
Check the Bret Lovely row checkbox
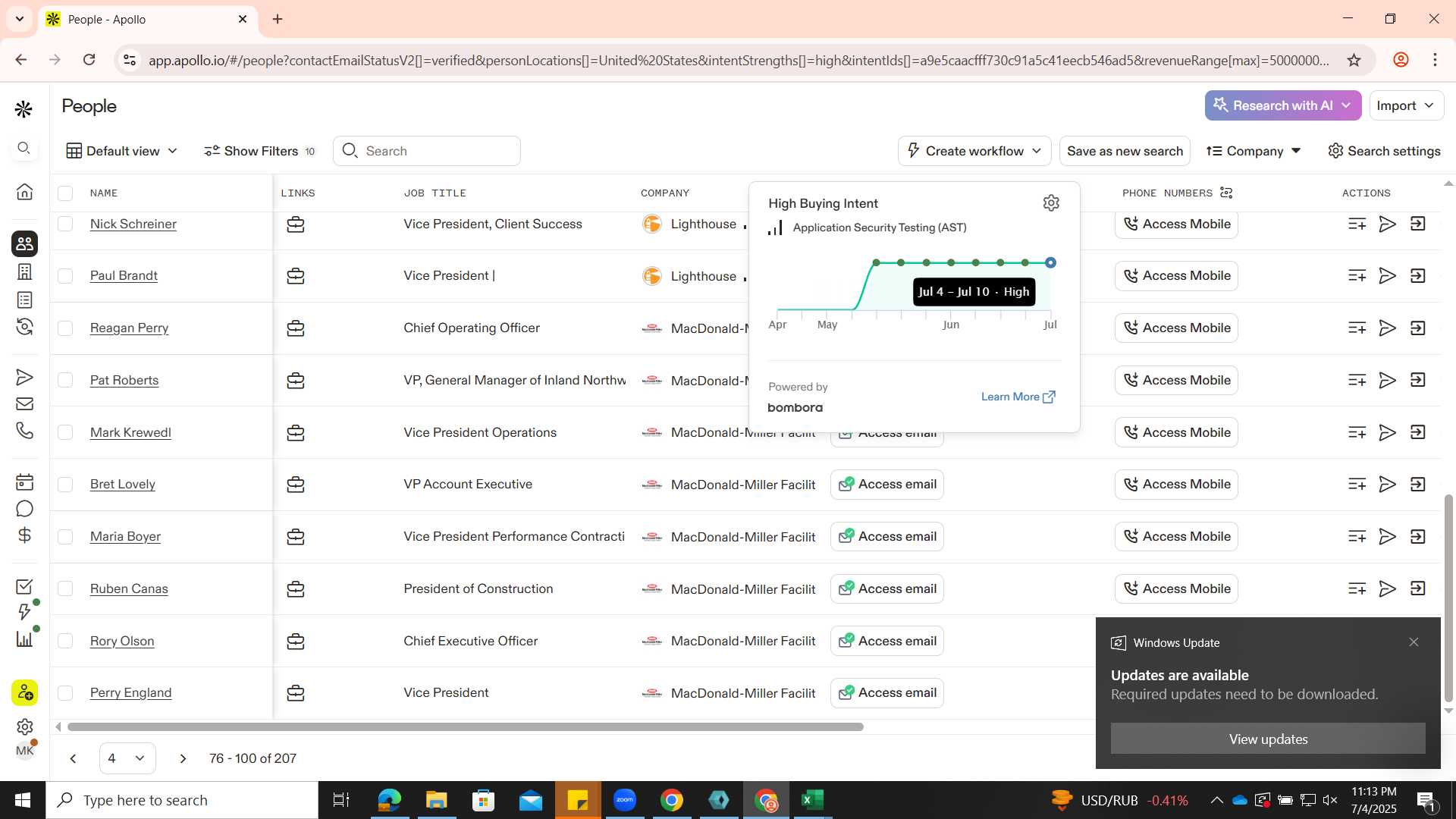pyautogui.click(x=65, y=485)
